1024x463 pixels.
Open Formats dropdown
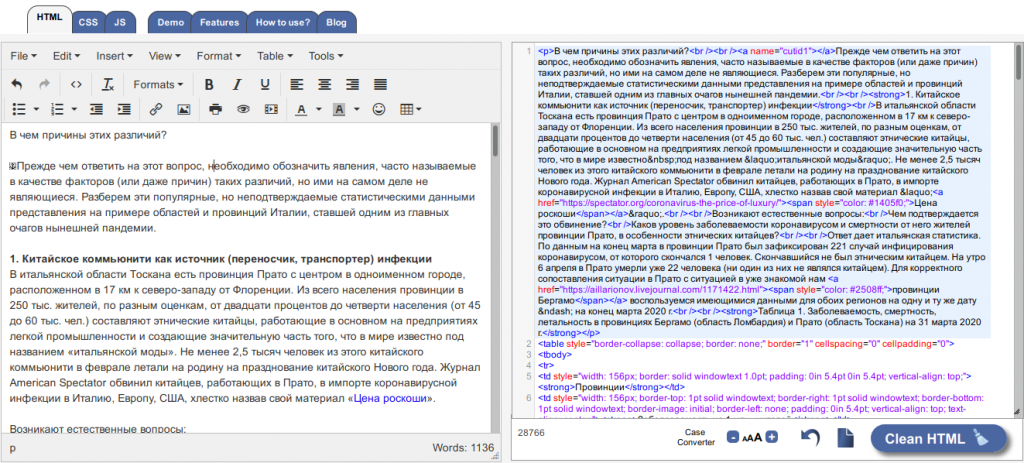tap(158, 84)
